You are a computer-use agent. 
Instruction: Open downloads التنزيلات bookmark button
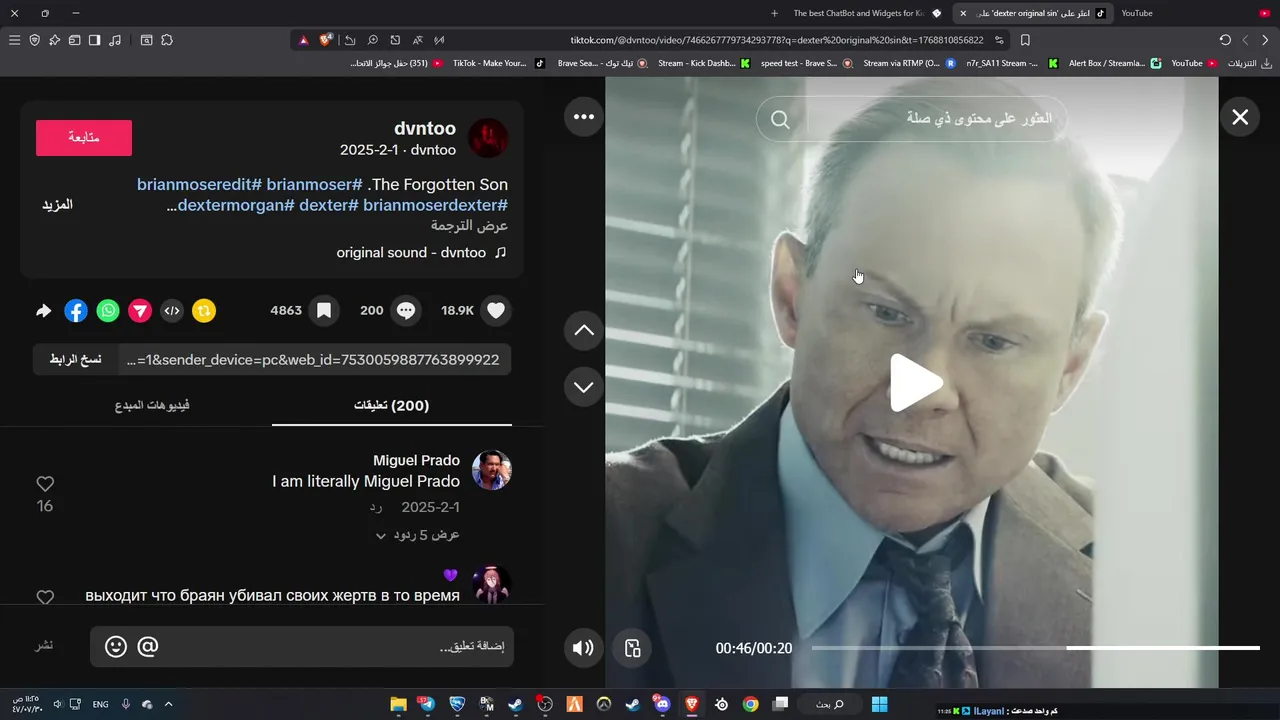coord(1250,63)
